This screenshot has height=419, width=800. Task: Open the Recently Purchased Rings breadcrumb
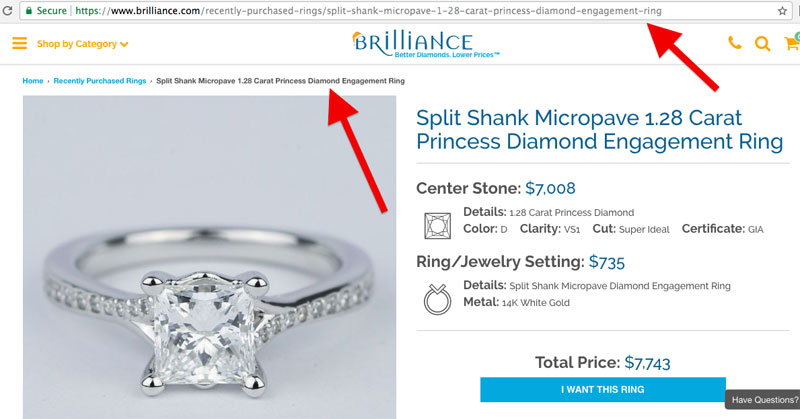click(x=99, y=81)
